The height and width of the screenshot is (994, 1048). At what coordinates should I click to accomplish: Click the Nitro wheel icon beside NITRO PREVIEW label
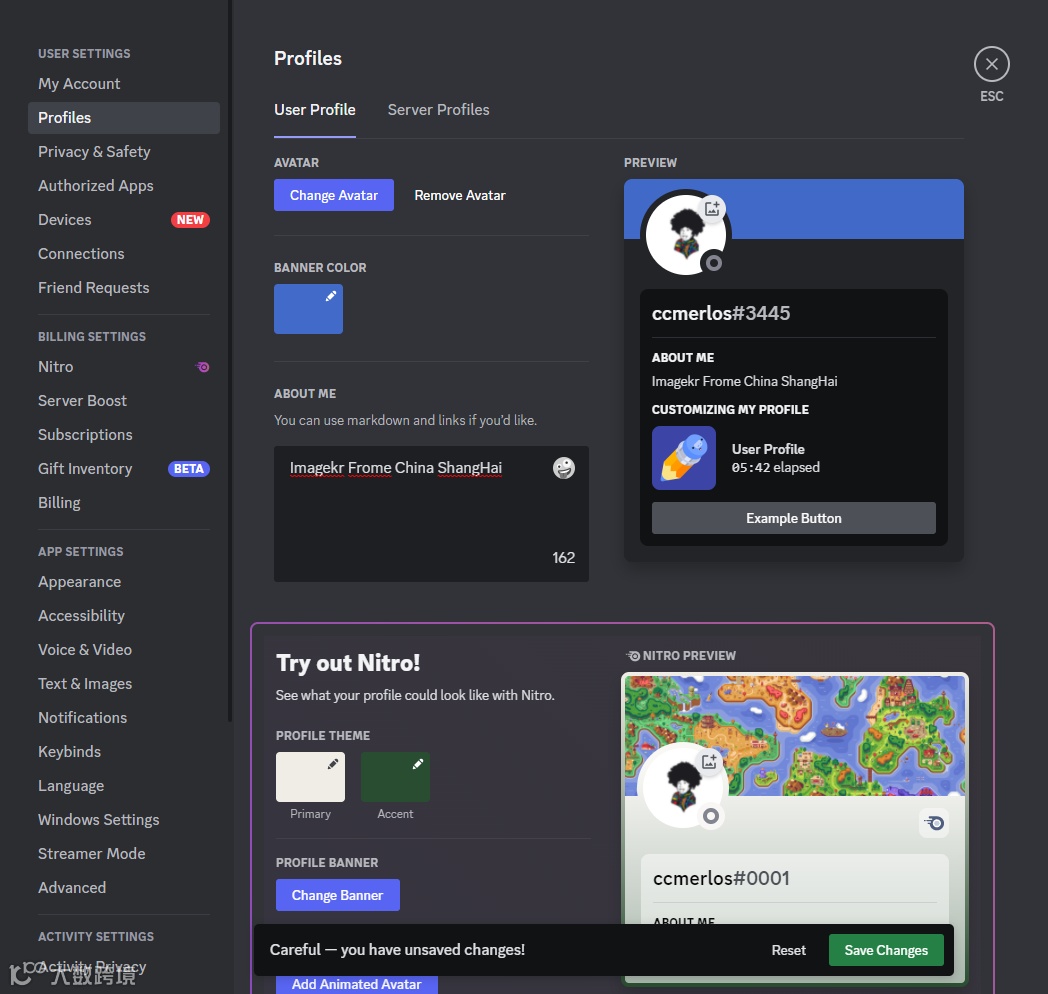click(632, 656)
